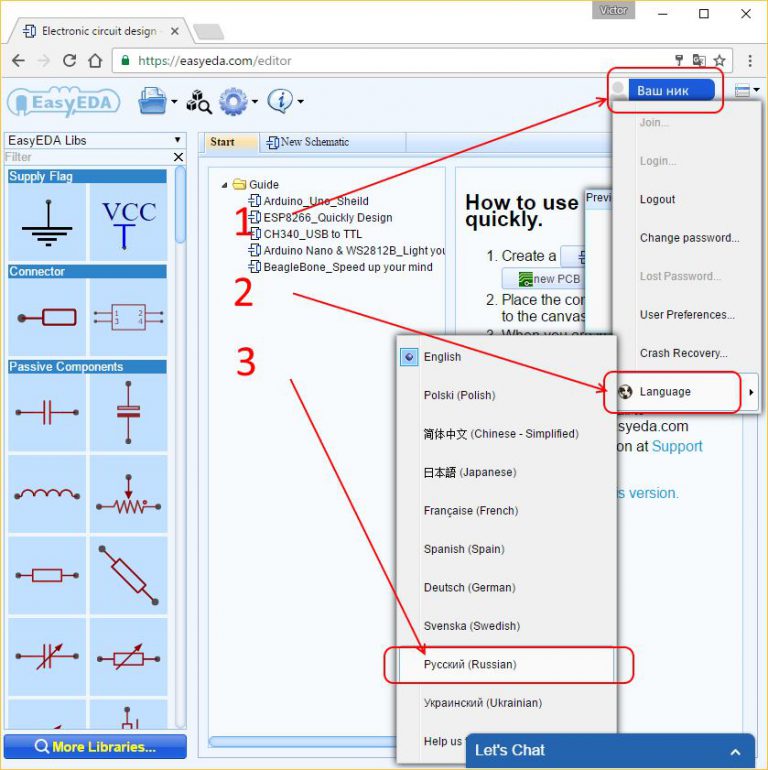Open the Language submenu arrow

[751, 392]
